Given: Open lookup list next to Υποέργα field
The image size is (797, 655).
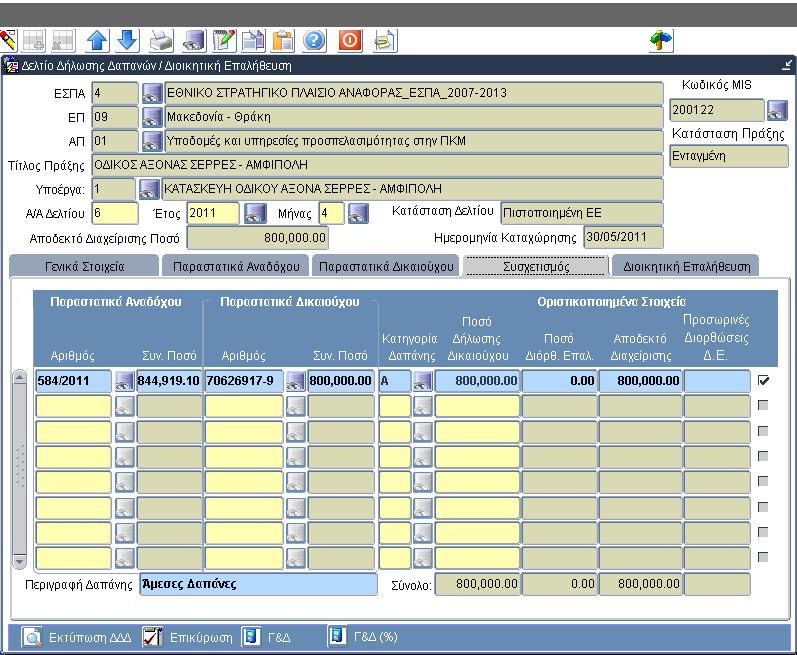Looking at the screenshot, I should tap(149, 189).
